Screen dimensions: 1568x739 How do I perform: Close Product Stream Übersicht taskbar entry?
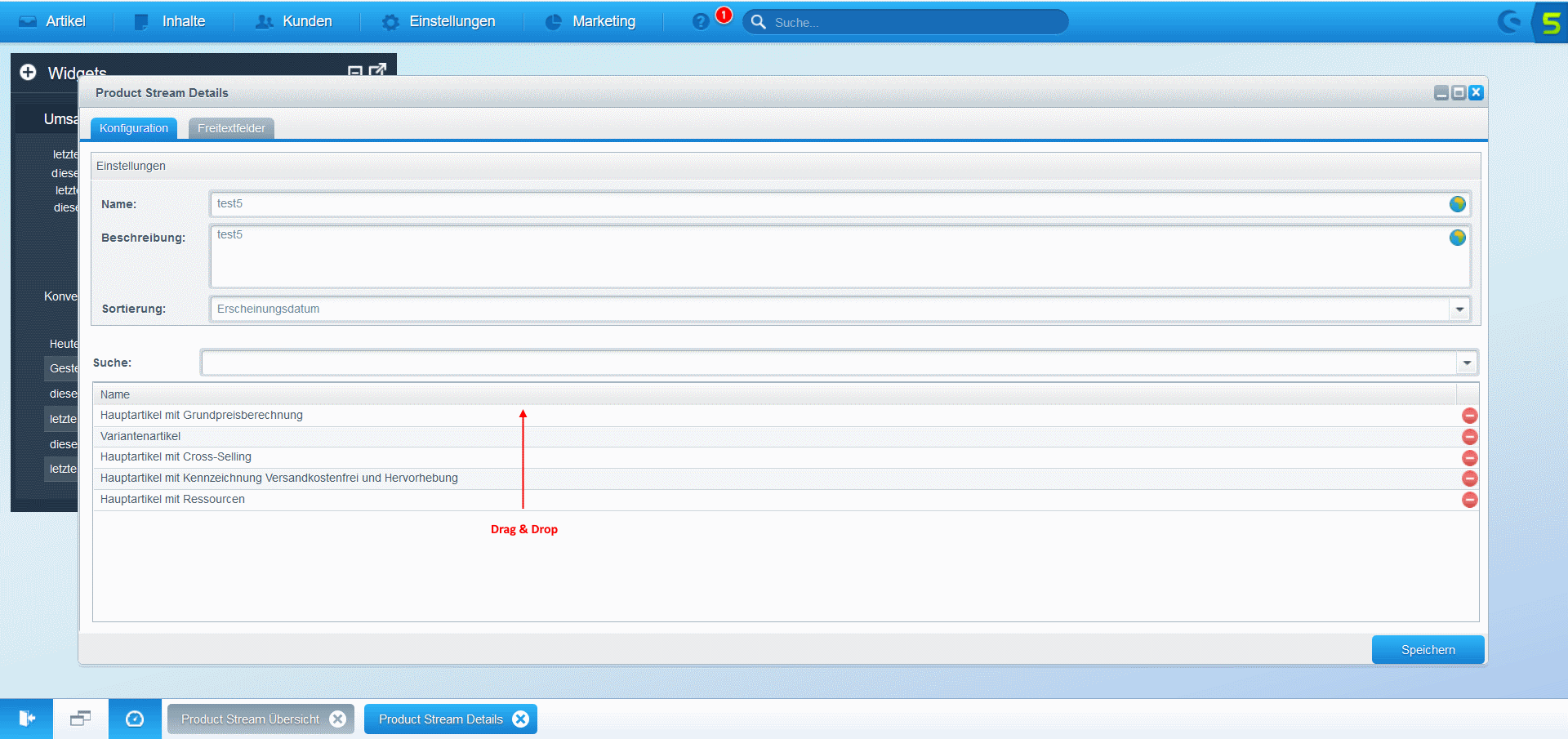[x=338, y=719]
